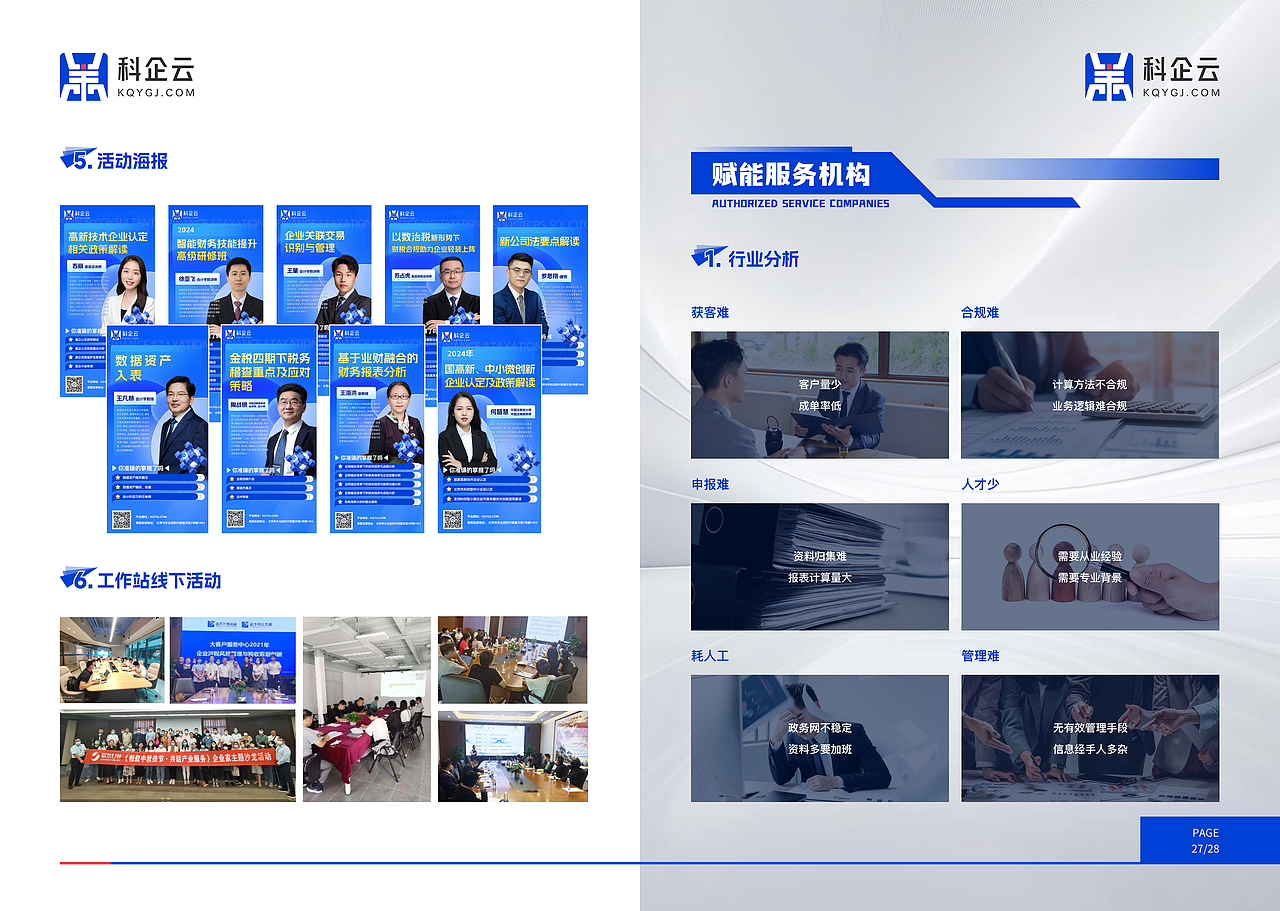
Task: Click the blue numbered arrow beside 活动海报
Action: pos(75,159)
